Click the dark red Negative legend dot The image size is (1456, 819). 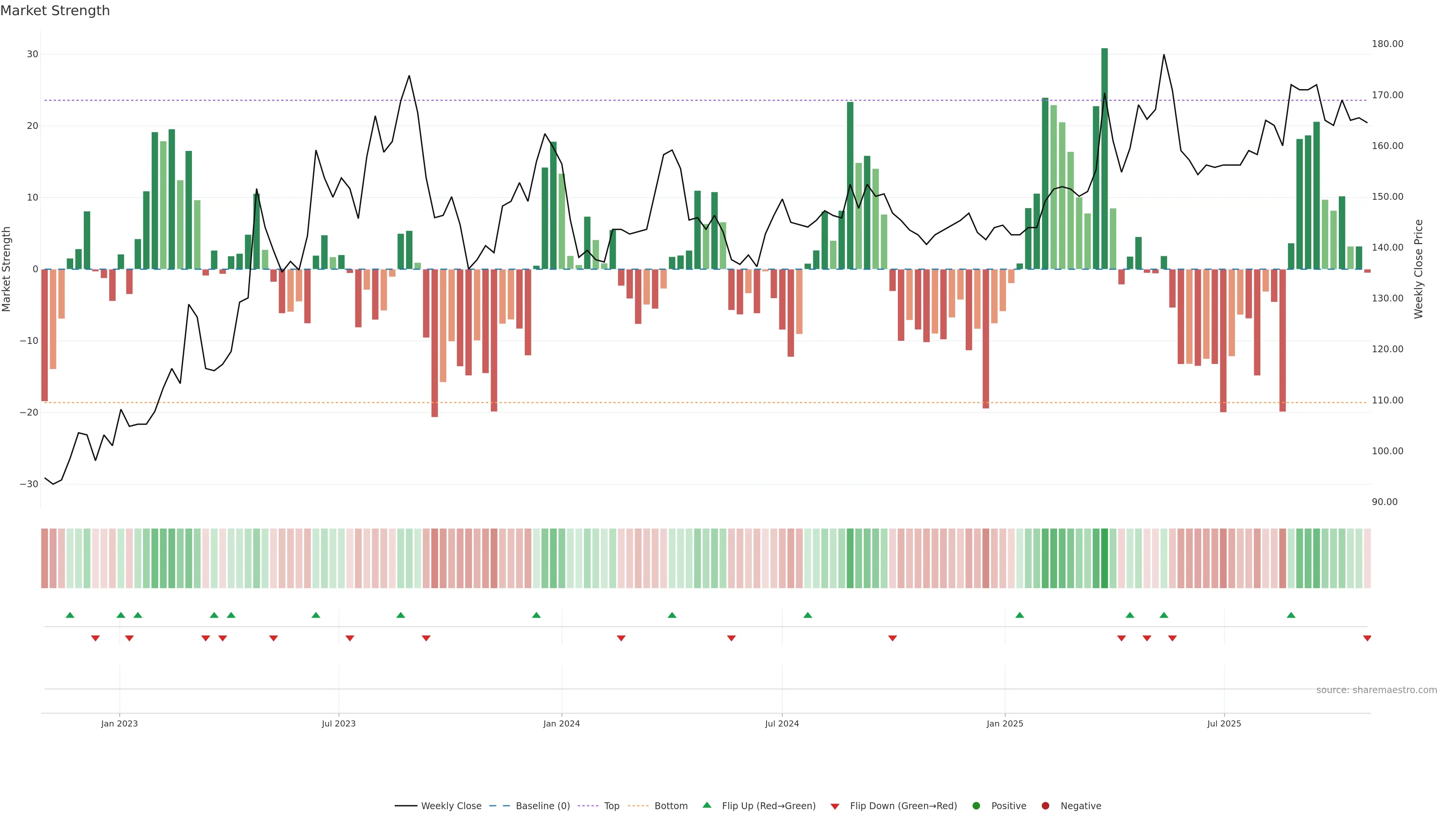click(x=1045, y=806)
